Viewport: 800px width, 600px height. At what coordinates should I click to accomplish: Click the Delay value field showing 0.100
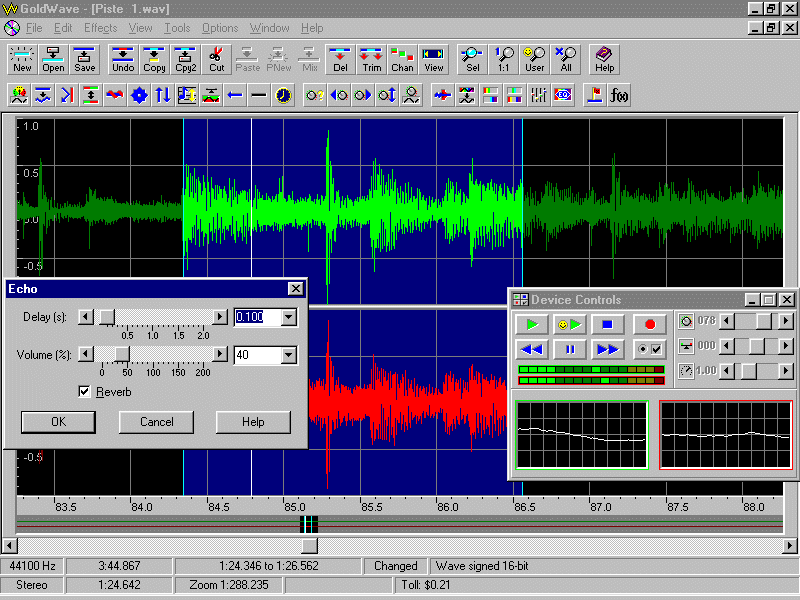click(258, 317)
